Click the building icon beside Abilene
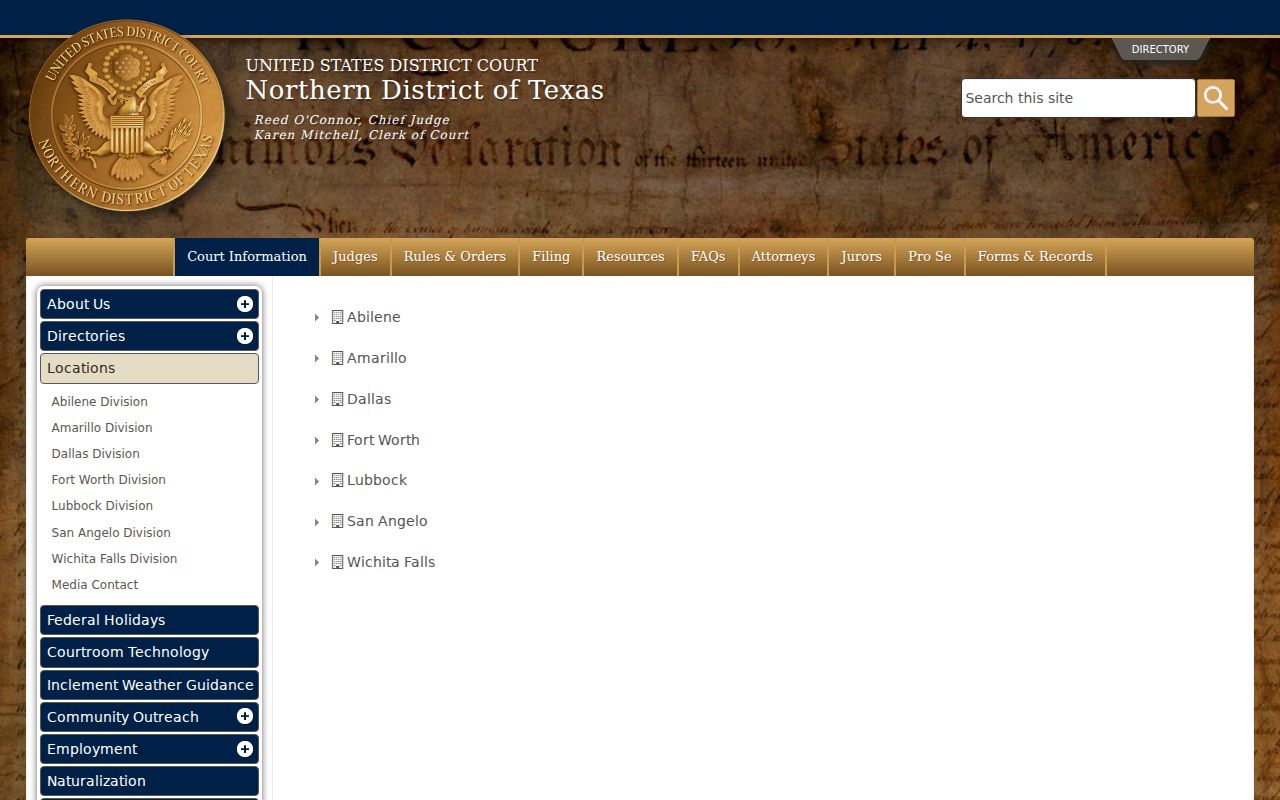Viewport: 1280px width, 800px height. click(337, 317)
